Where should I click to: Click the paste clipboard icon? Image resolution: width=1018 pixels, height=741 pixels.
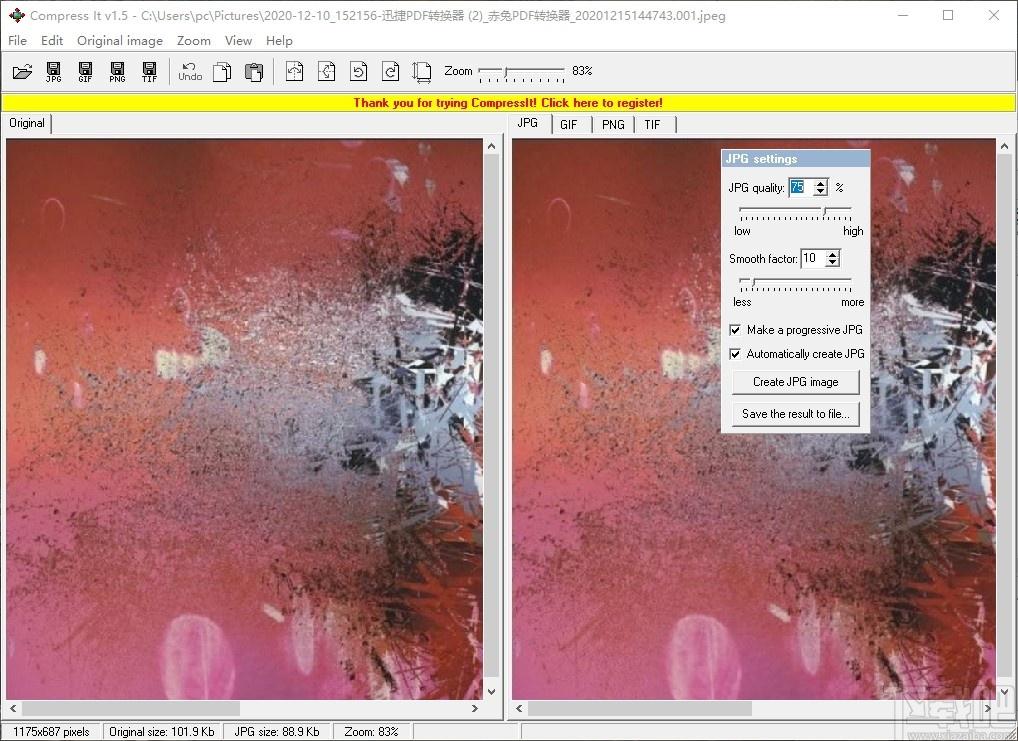[254, 71]
